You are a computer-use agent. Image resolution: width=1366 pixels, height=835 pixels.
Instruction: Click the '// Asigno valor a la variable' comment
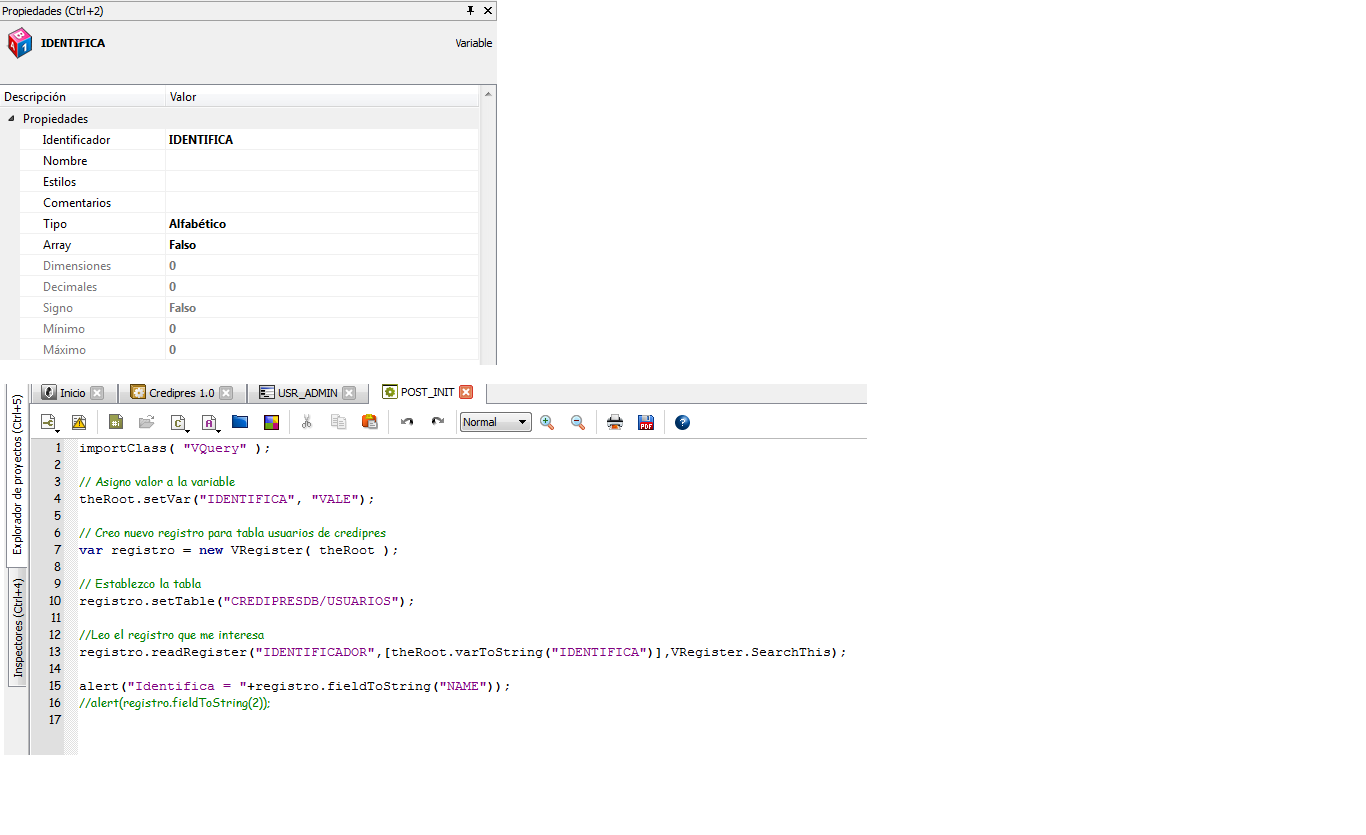click(157, 482)
